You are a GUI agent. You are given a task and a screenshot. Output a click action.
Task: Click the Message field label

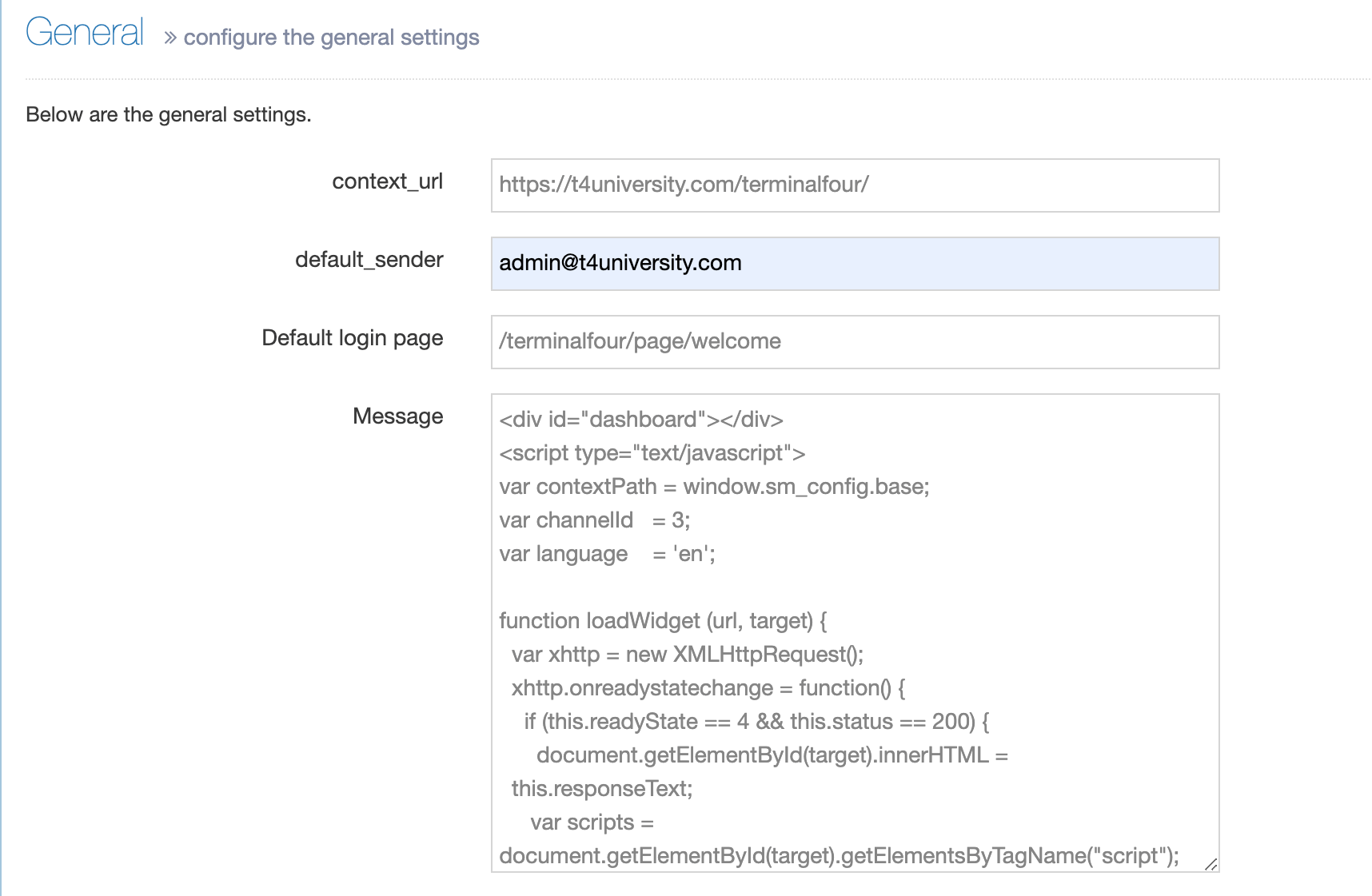[x=397, y=416]
